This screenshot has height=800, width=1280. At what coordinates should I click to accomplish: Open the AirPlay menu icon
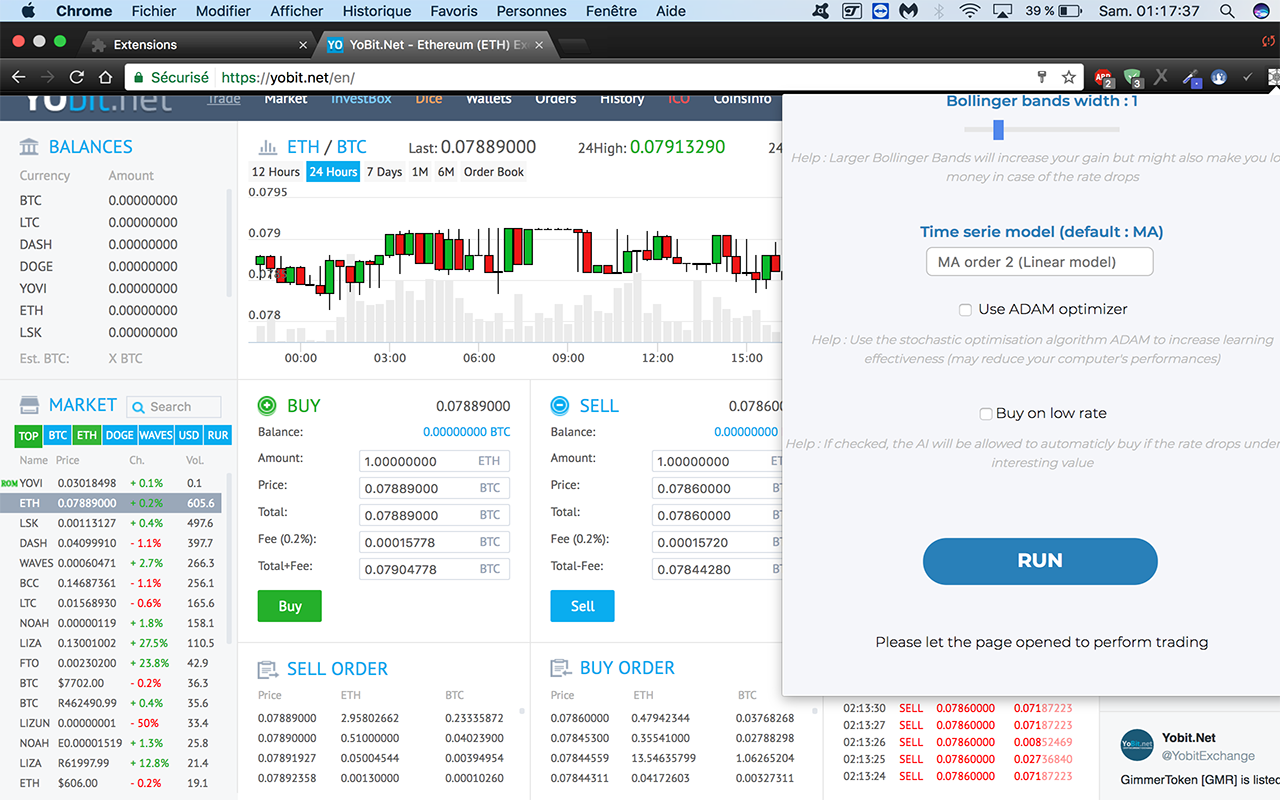pyautogui.click(x=1003, y=11)
